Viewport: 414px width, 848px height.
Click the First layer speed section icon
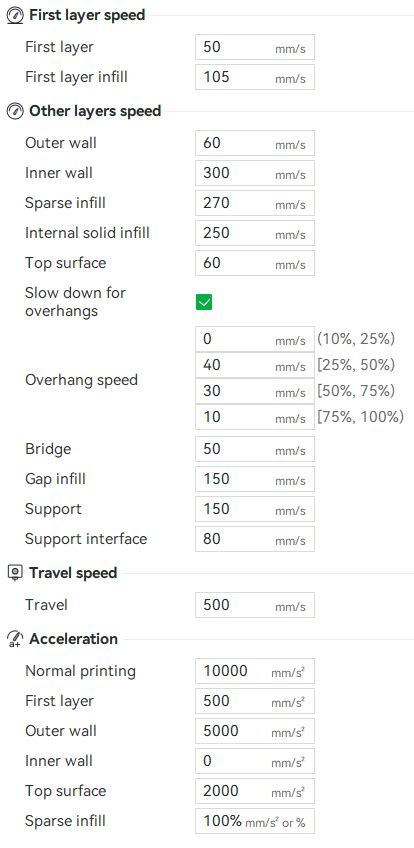pos(15,16)
